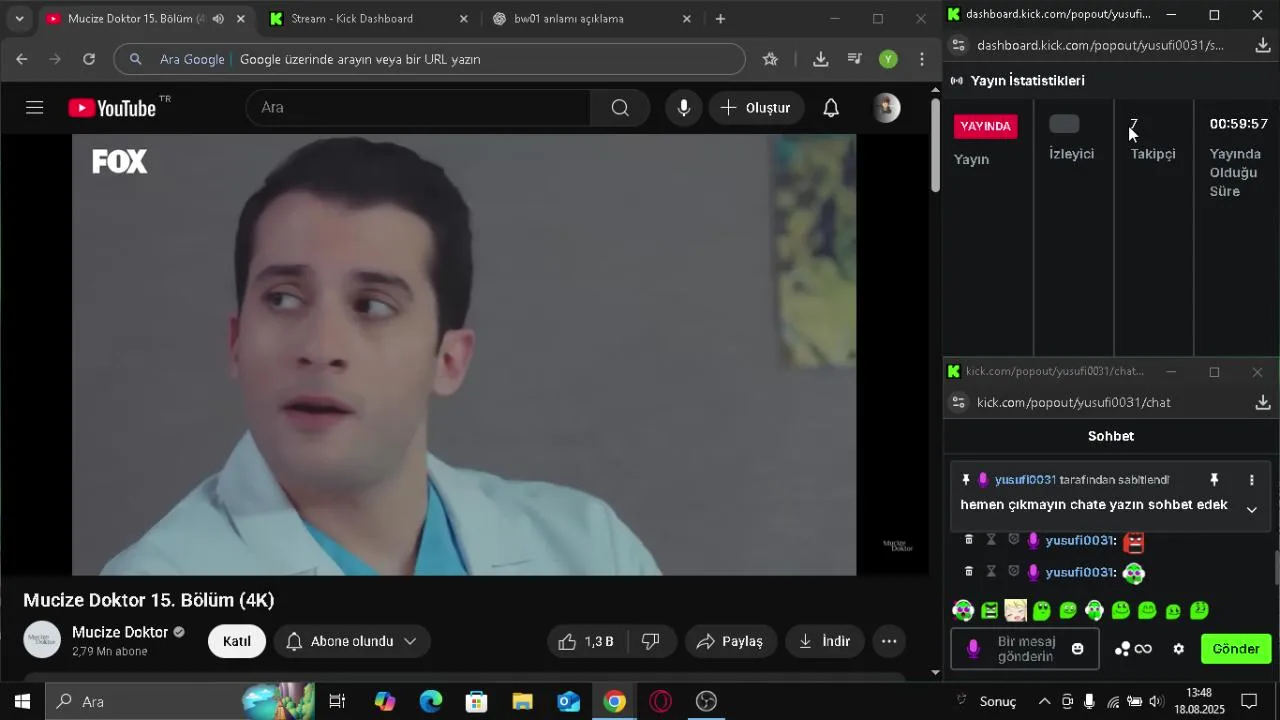Click the blonde face emote

point(1015,610)
